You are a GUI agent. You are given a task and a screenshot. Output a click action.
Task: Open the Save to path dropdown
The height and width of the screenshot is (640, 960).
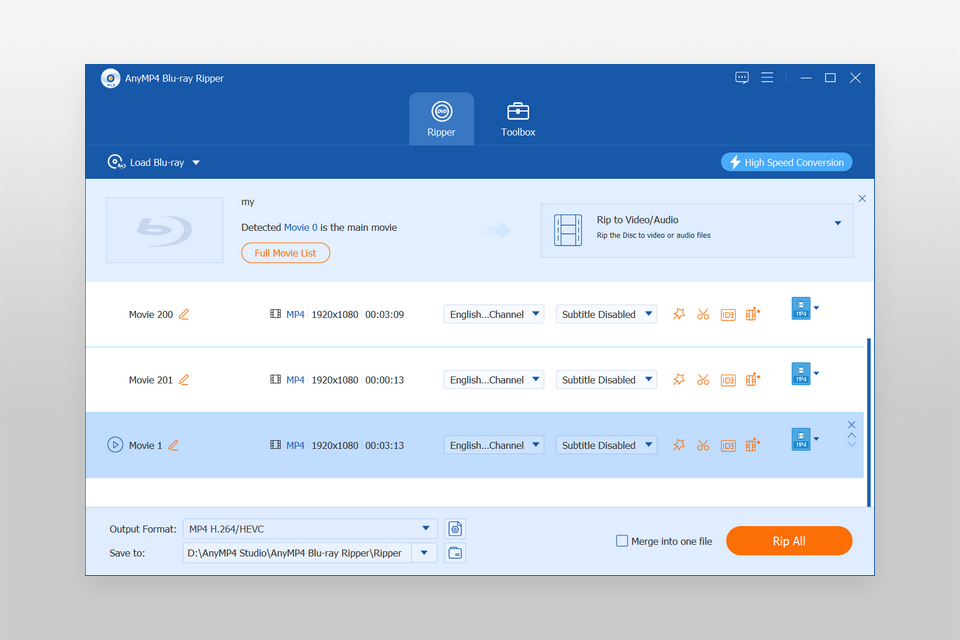pyautogui.click(x=424, y=552)
